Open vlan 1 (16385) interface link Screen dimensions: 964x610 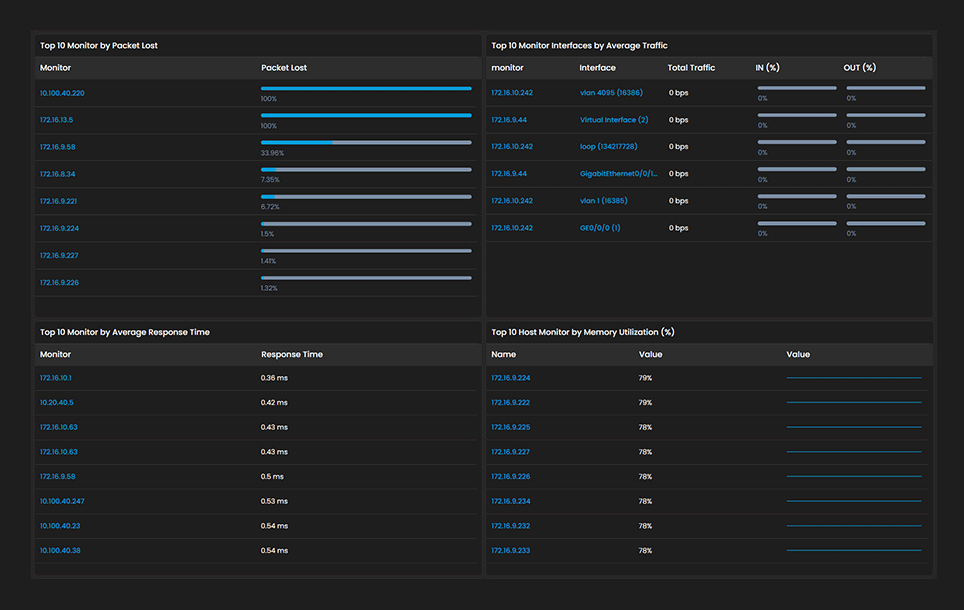pos(604,200)
